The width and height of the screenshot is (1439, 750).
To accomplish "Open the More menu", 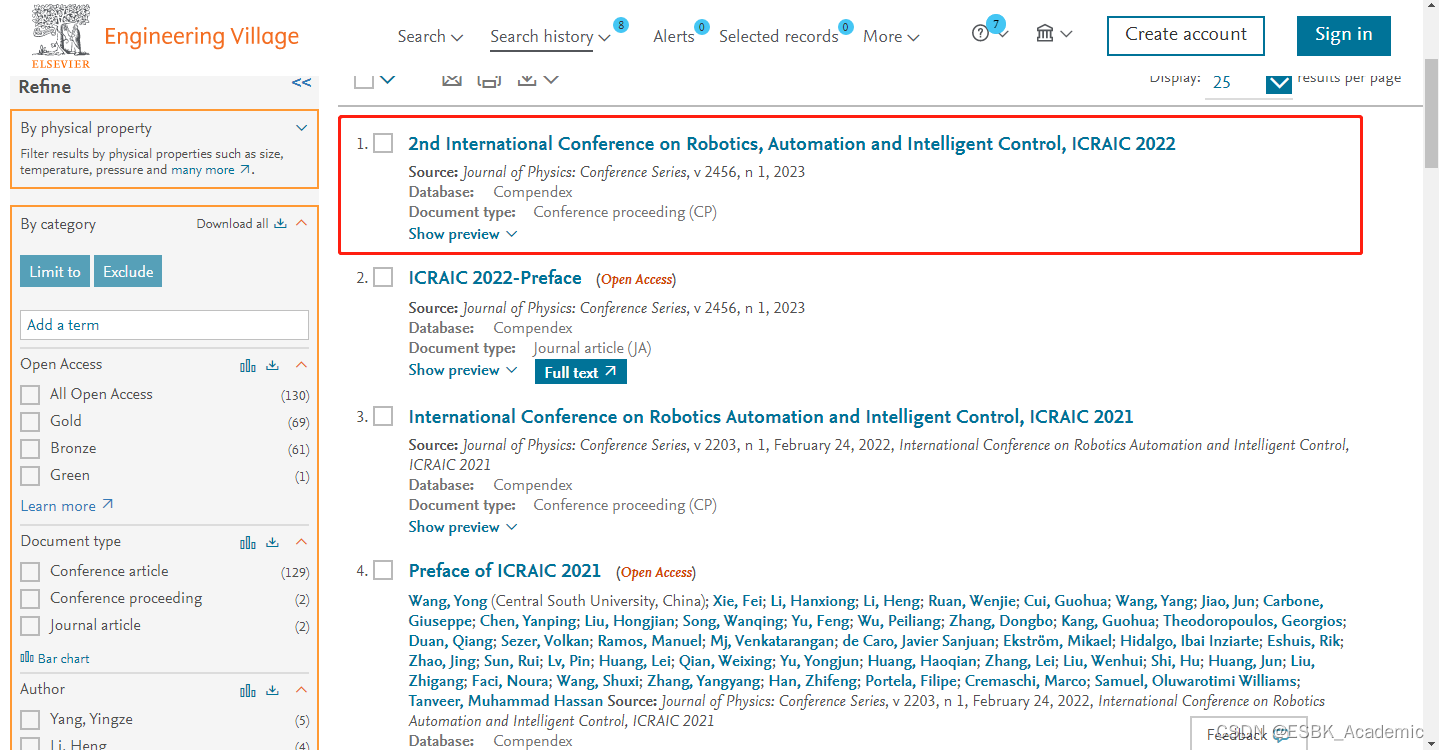I will (891, 36).
